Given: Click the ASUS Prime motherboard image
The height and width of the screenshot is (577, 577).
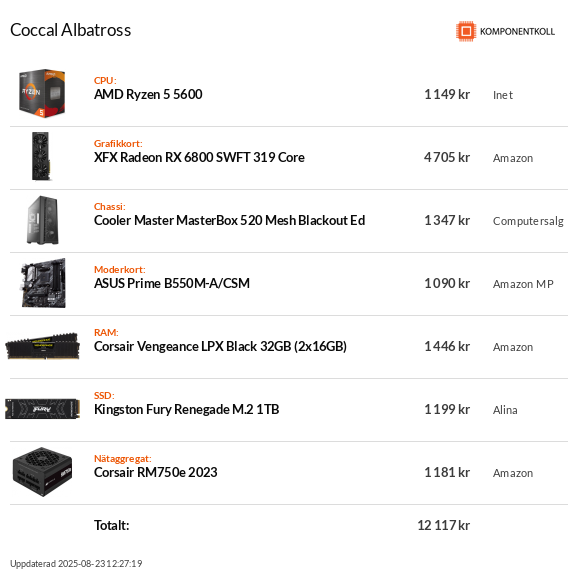Looking at the screenshot, I should [x=43, y=283].
